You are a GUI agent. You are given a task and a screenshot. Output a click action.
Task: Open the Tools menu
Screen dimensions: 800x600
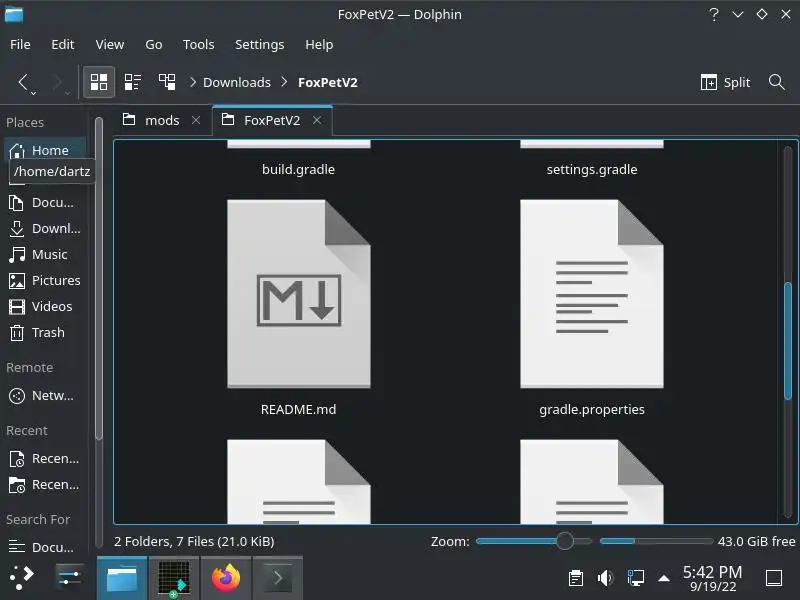pyautogui.click(x=198, y=44)
